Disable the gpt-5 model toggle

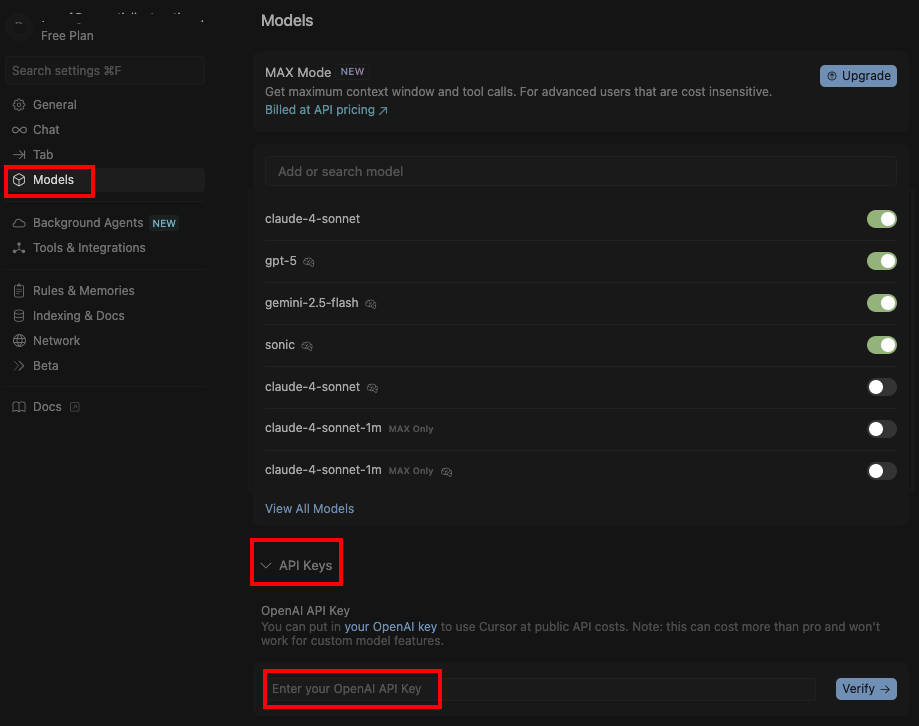pos(881,261)
